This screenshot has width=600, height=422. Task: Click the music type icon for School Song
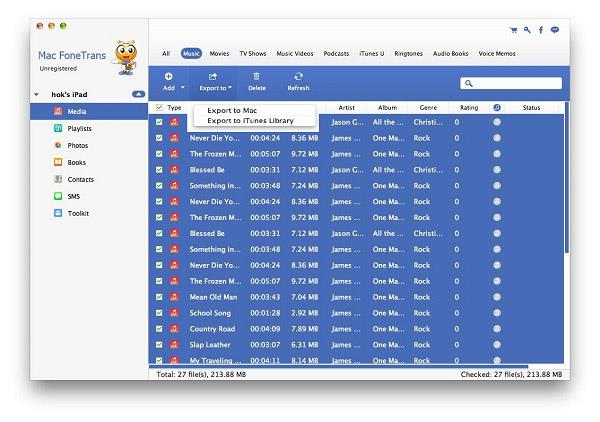pyautogui.click(x=174, y=313)
